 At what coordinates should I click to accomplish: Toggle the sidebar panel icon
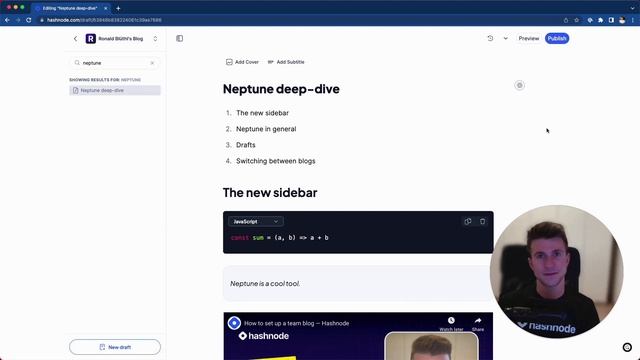180,38
